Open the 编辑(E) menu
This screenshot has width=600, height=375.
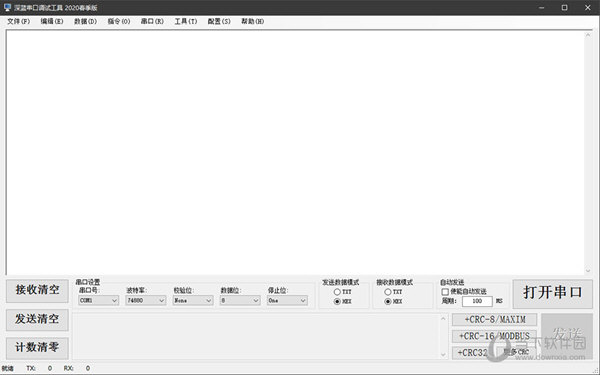(52, 21)
